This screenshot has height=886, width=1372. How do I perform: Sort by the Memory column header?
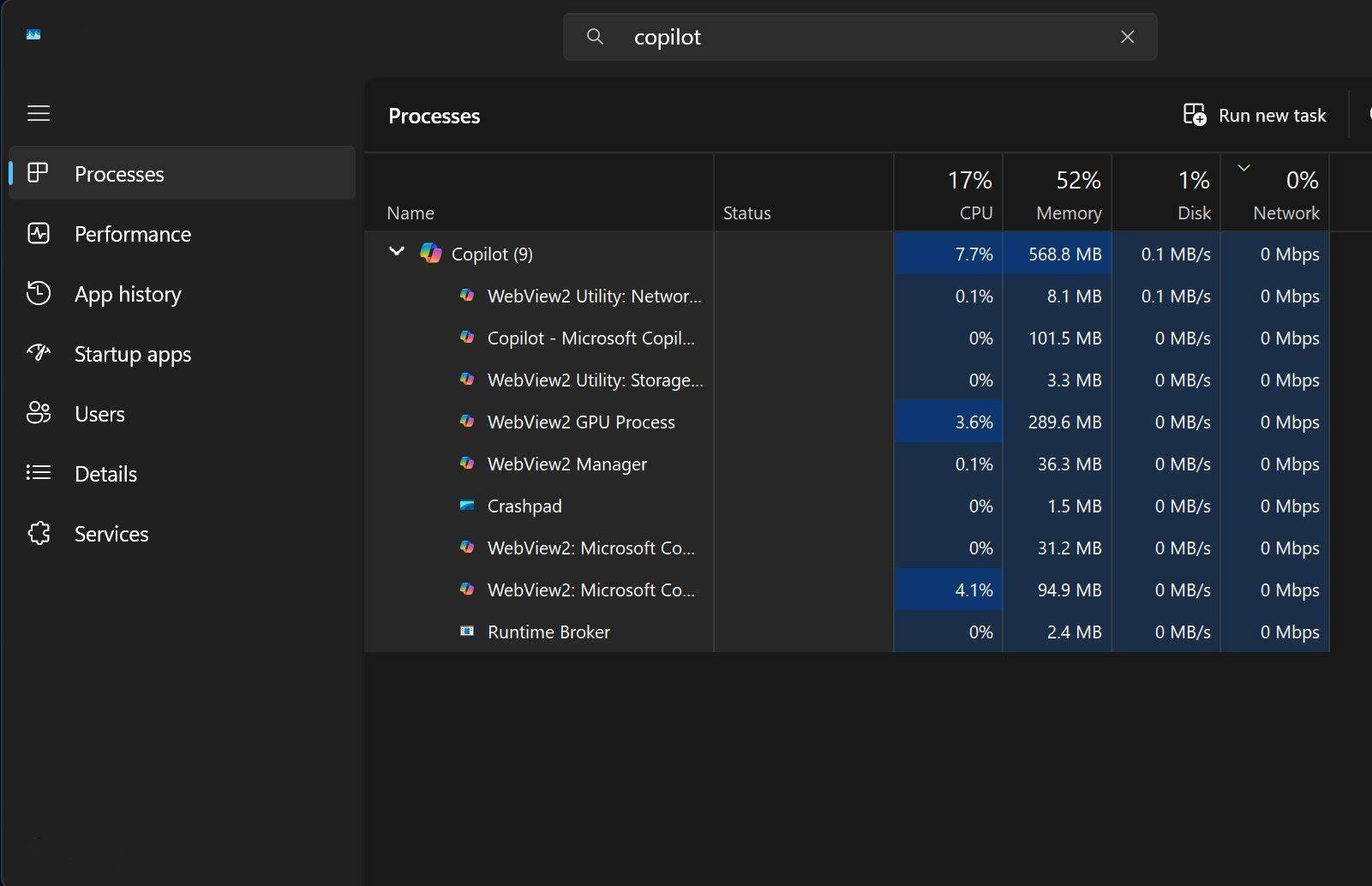1057,194
